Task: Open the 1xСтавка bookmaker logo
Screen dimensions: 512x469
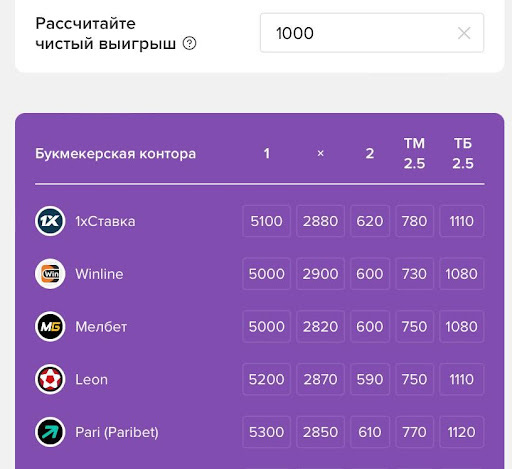Action: click(50, 221)
